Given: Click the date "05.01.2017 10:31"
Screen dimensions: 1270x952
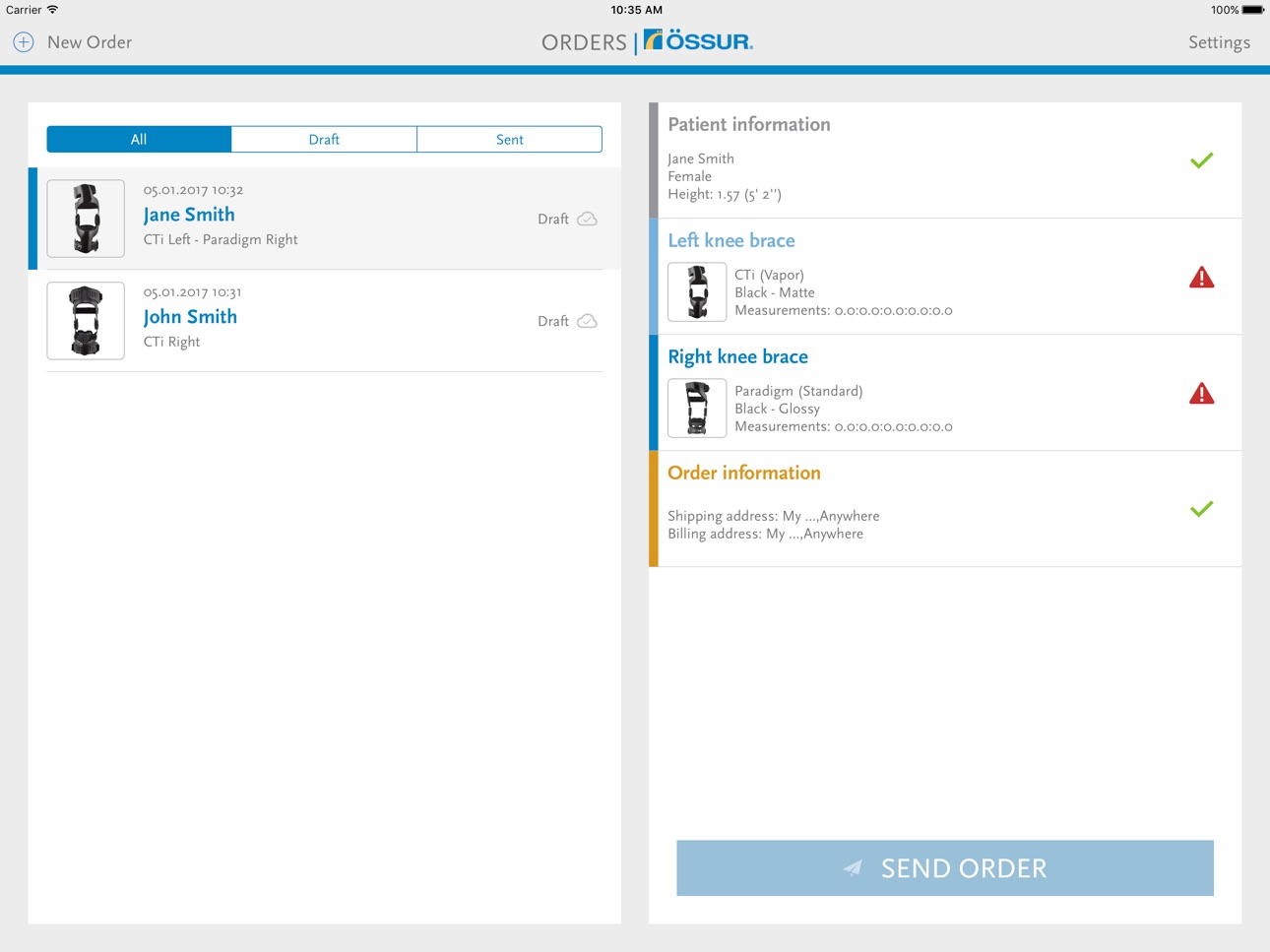Looking at the screenshot, I should pyautogui.click(x=192, y=292).
